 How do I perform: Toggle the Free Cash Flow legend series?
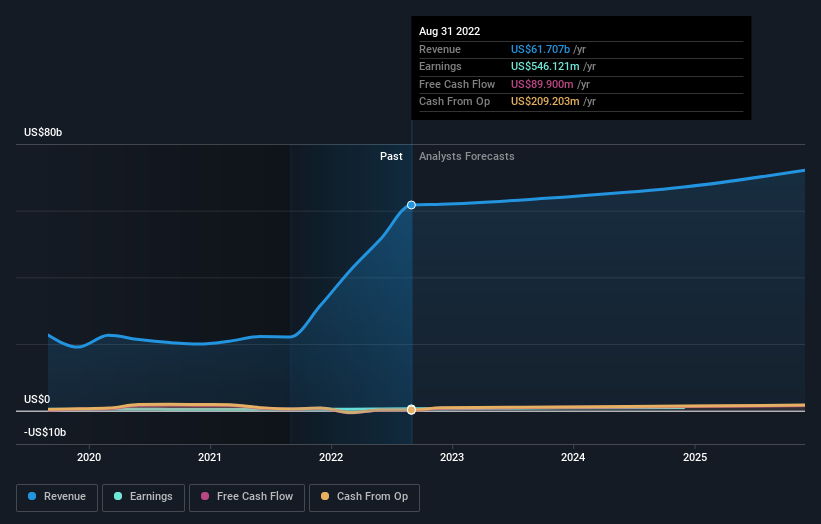coord(247,497)
